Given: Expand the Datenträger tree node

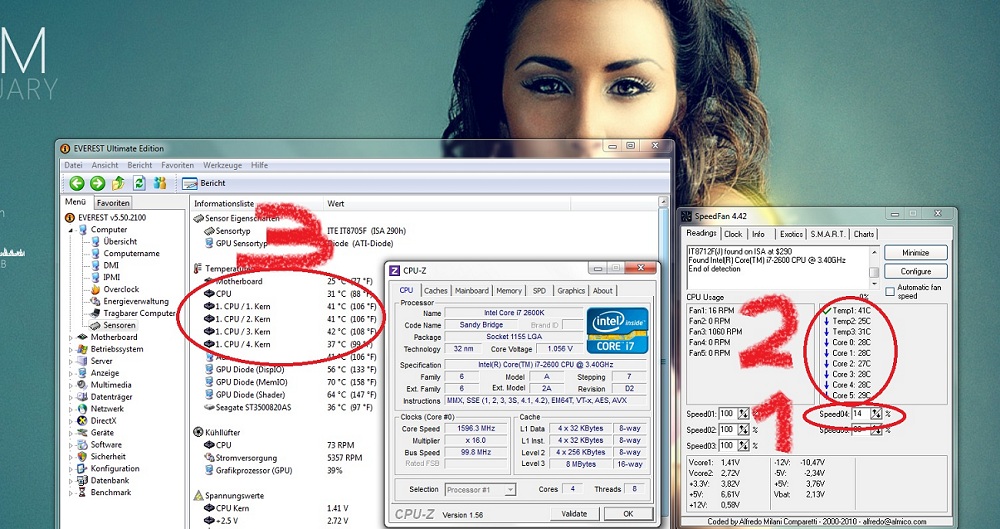Looking at the screenshot, I should click(71, 397).
